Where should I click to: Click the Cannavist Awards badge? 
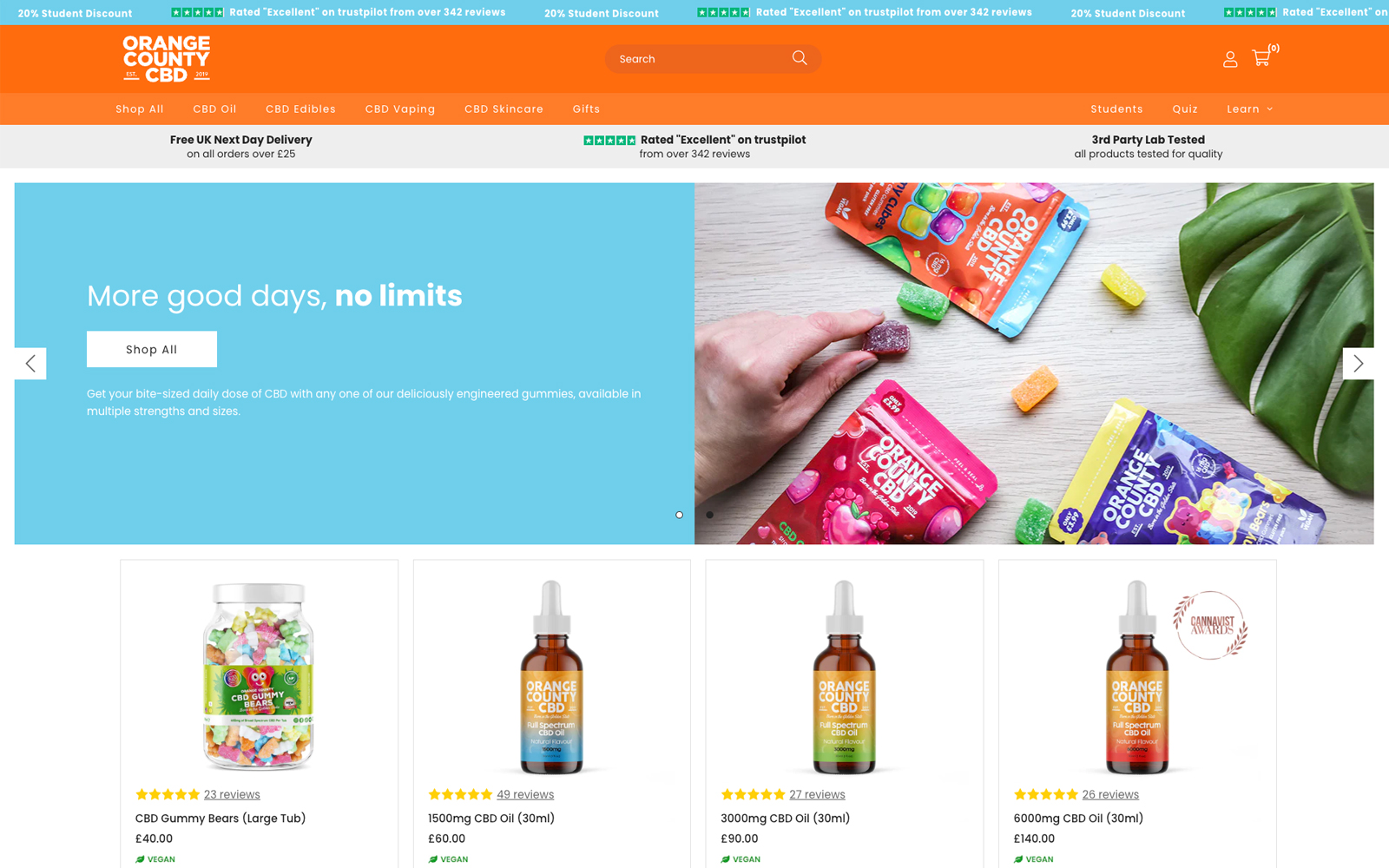(1211, 625)
